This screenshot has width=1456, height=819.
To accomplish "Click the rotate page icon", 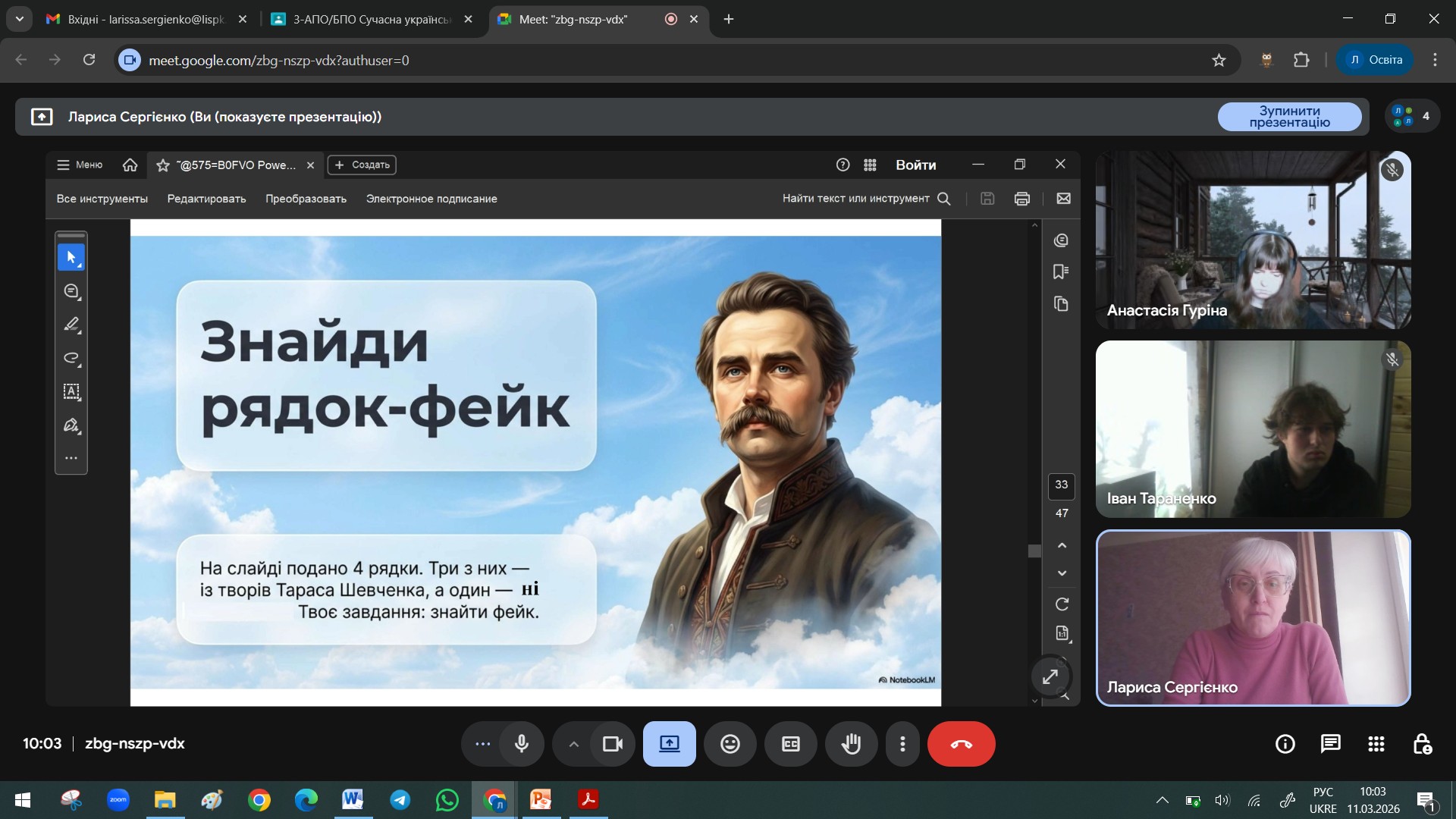I will (x=1062, y=604).
